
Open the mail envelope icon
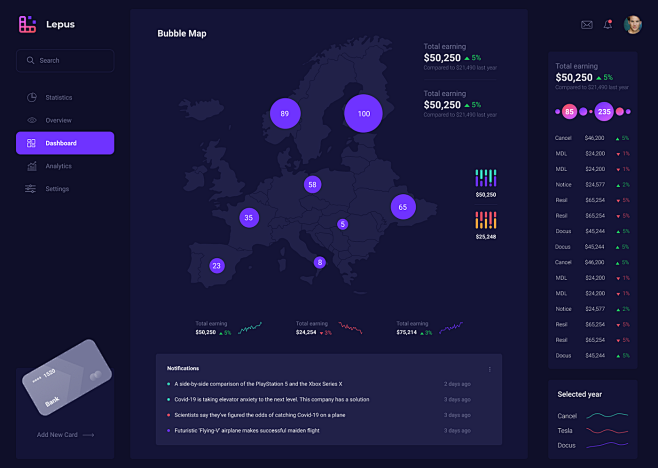tap(587, 24)
